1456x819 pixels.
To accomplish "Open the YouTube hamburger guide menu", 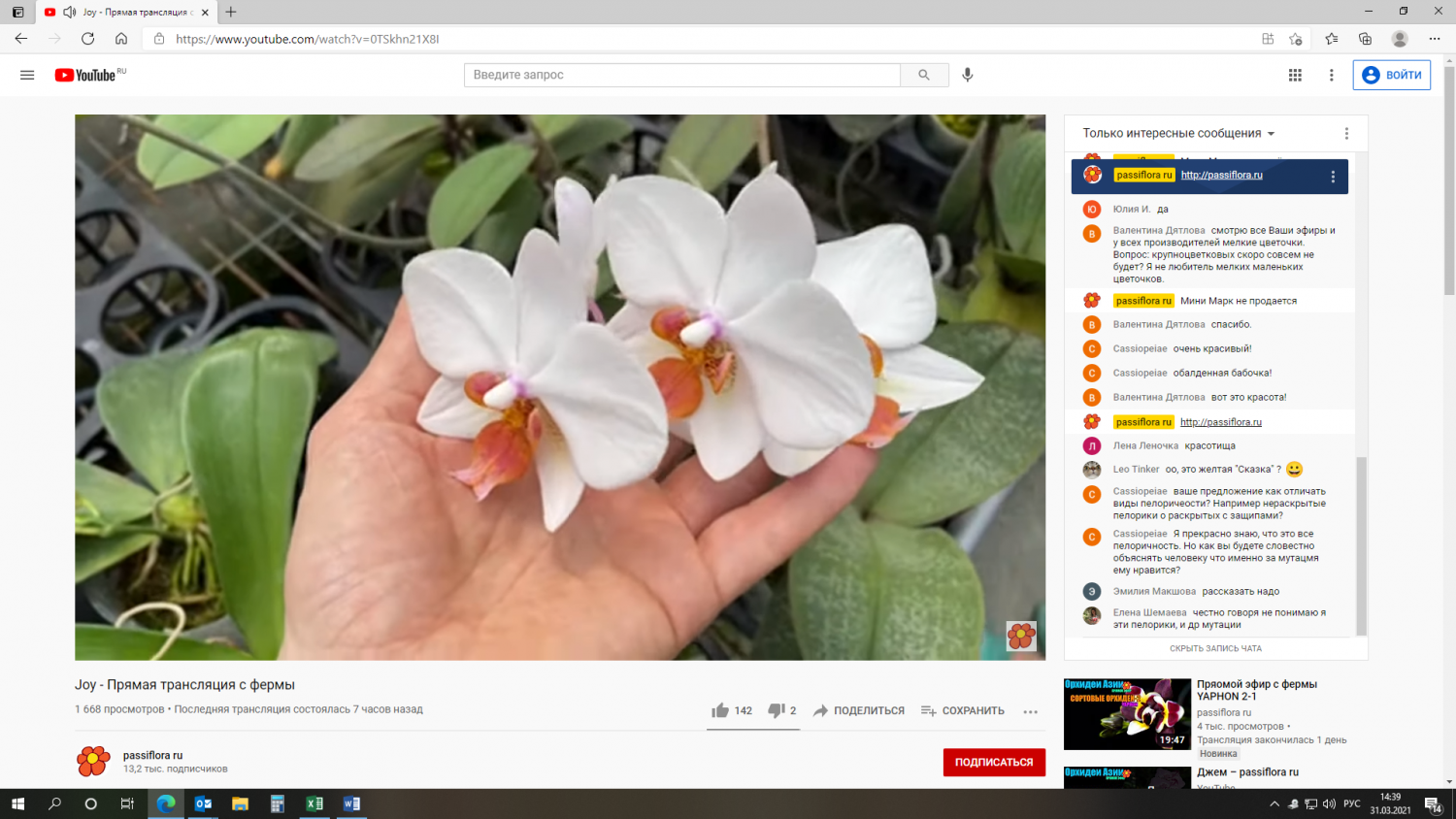I will pos(27,75).
